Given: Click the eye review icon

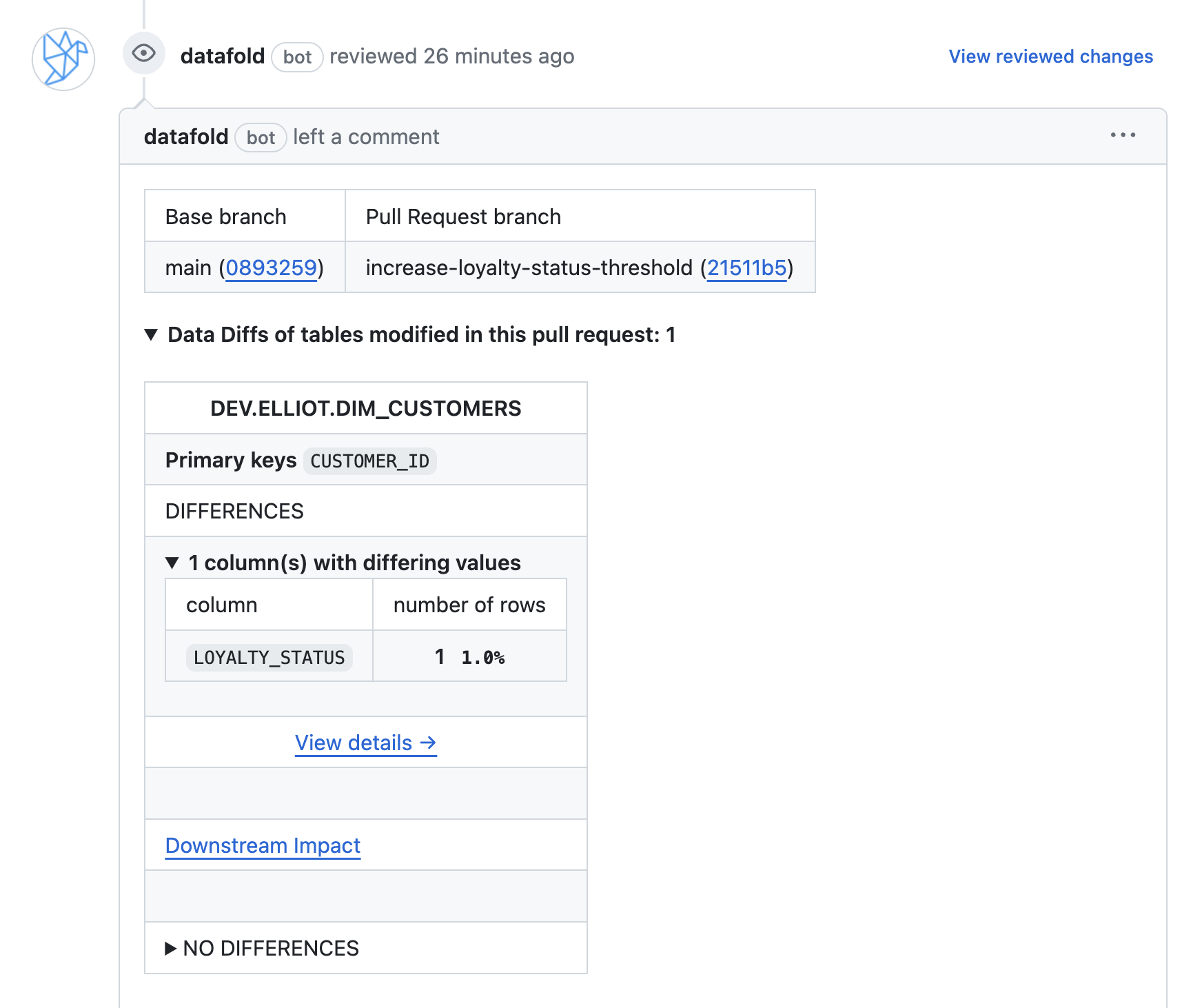Looking at the screenshot, I should (x=144, y=53).
